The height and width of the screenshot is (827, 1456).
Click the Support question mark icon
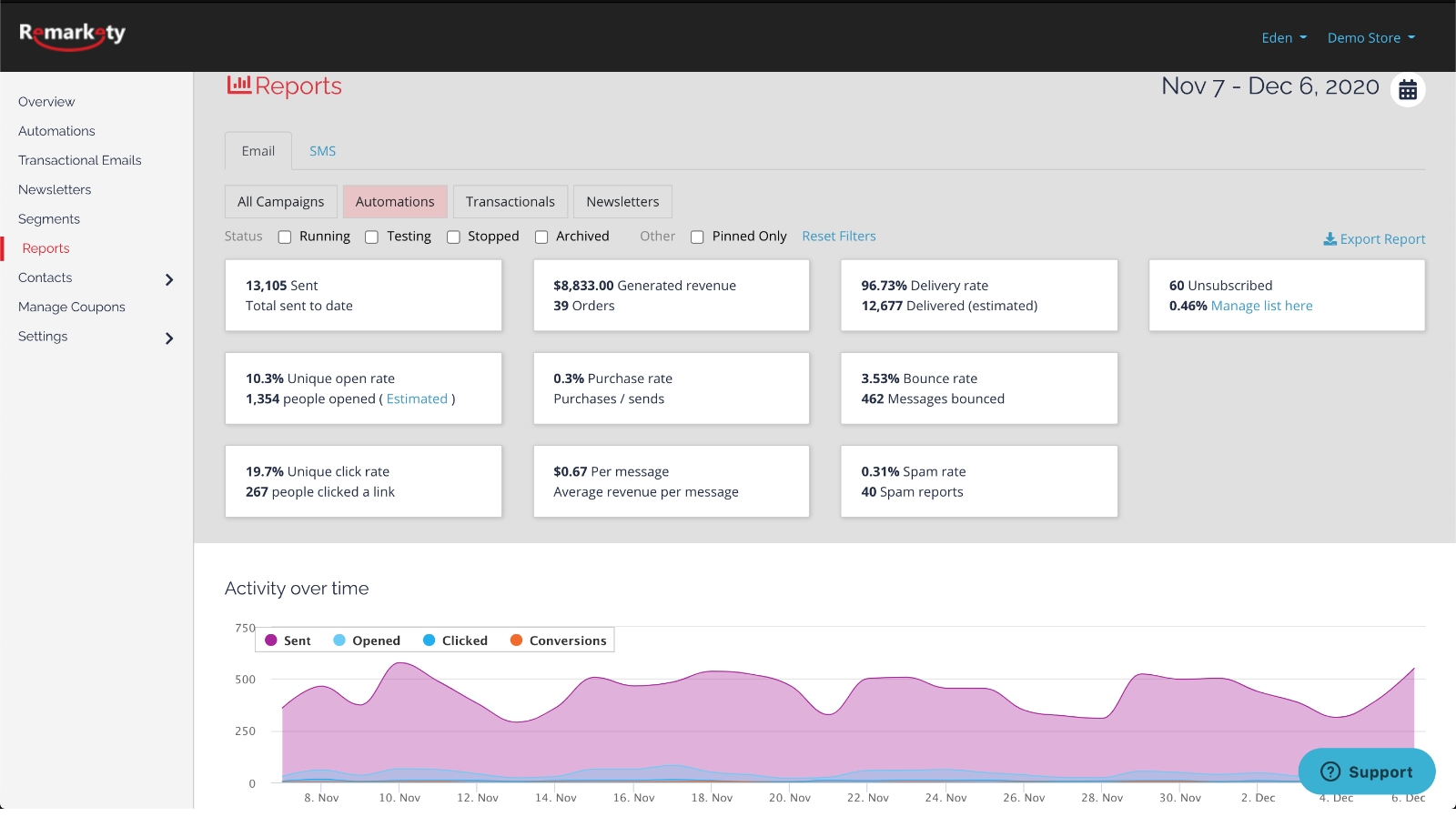click(1330, 772)
